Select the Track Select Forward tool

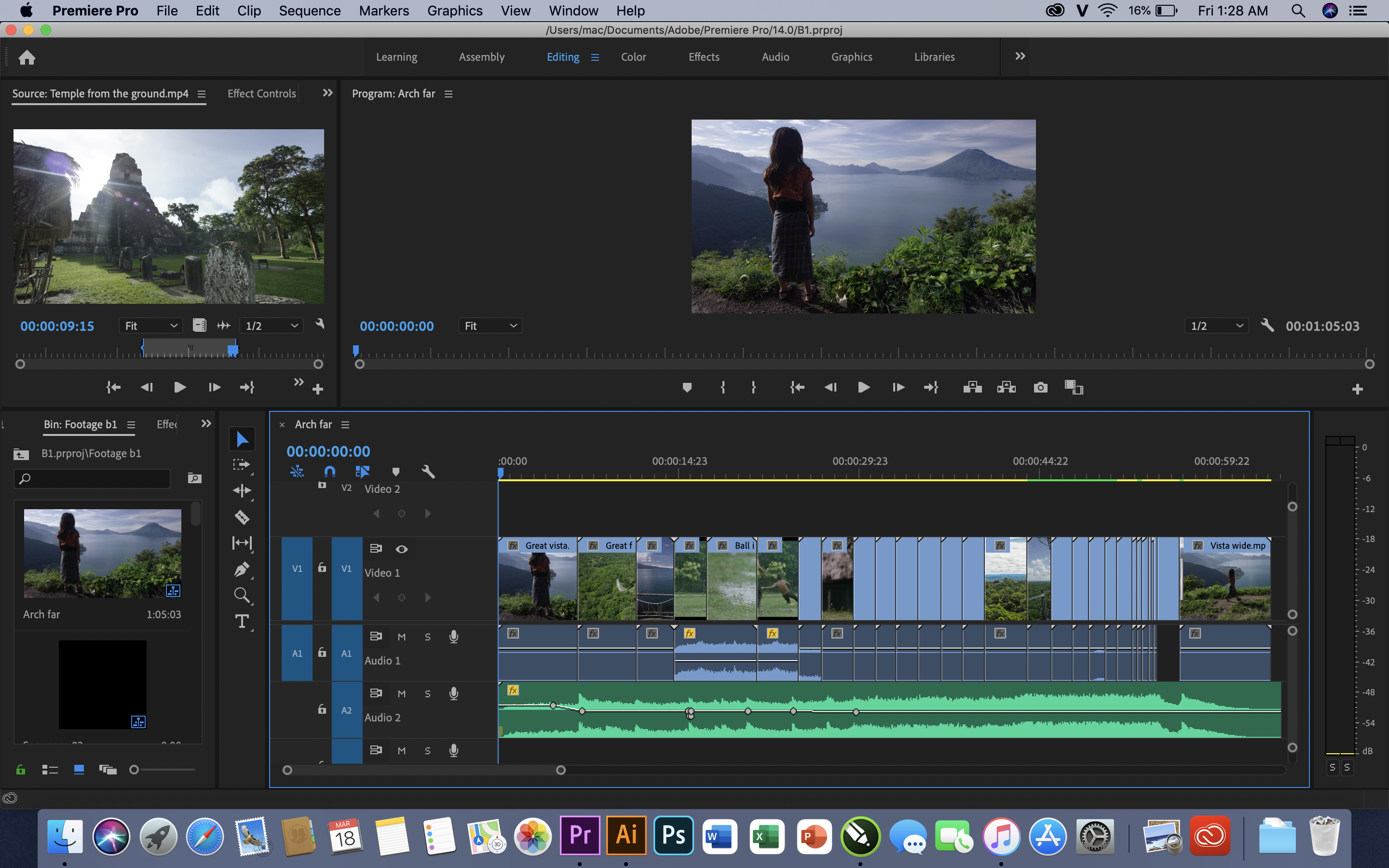[x=242, y=464]
